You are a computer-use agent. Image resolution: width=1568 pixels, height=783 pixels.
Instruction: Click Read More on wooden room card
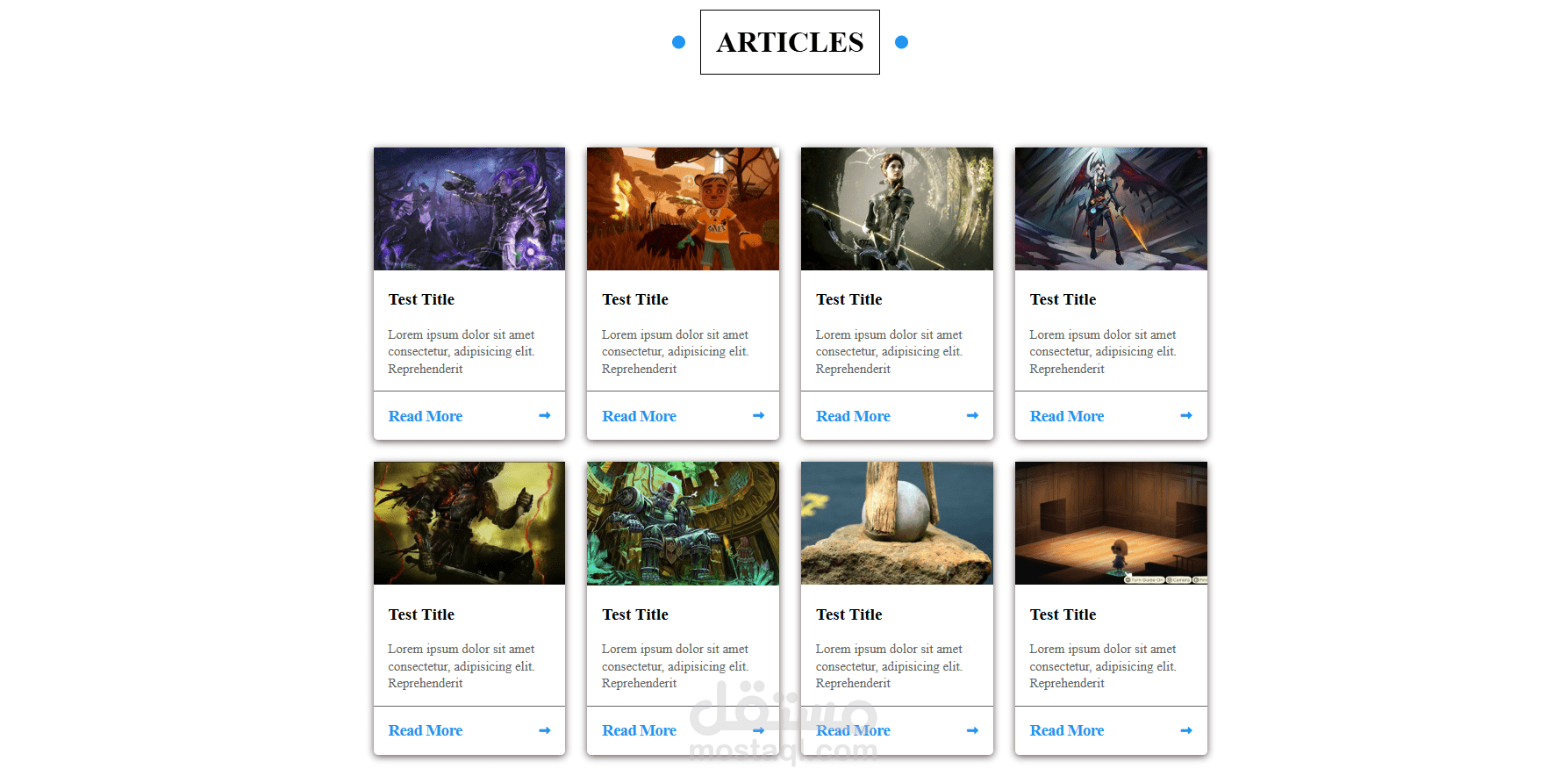[x=1067, y=730]
